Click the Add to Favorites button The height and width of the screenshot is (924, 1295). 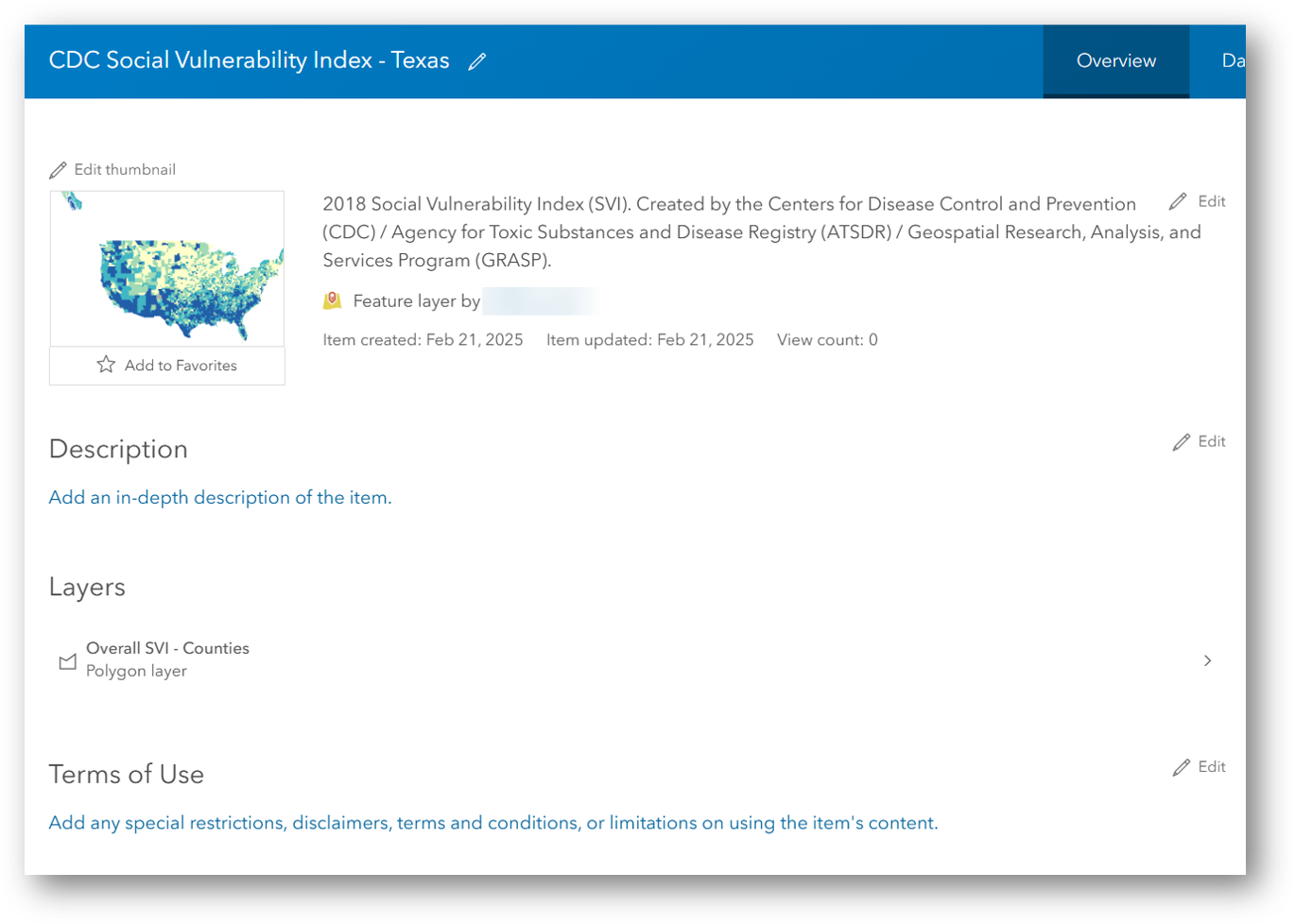[167, 366]
